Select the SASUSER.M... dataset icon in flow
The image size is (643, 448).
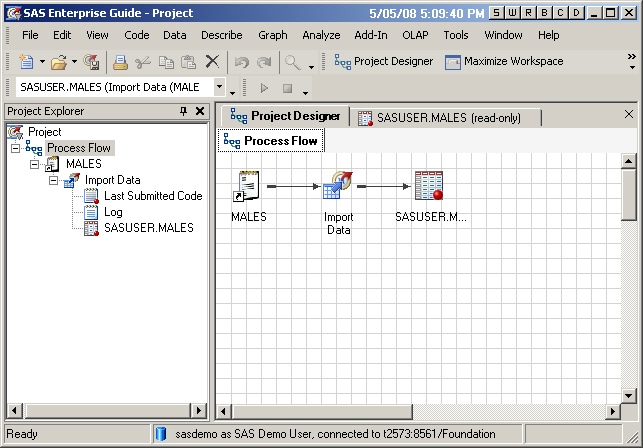[428, 187]
